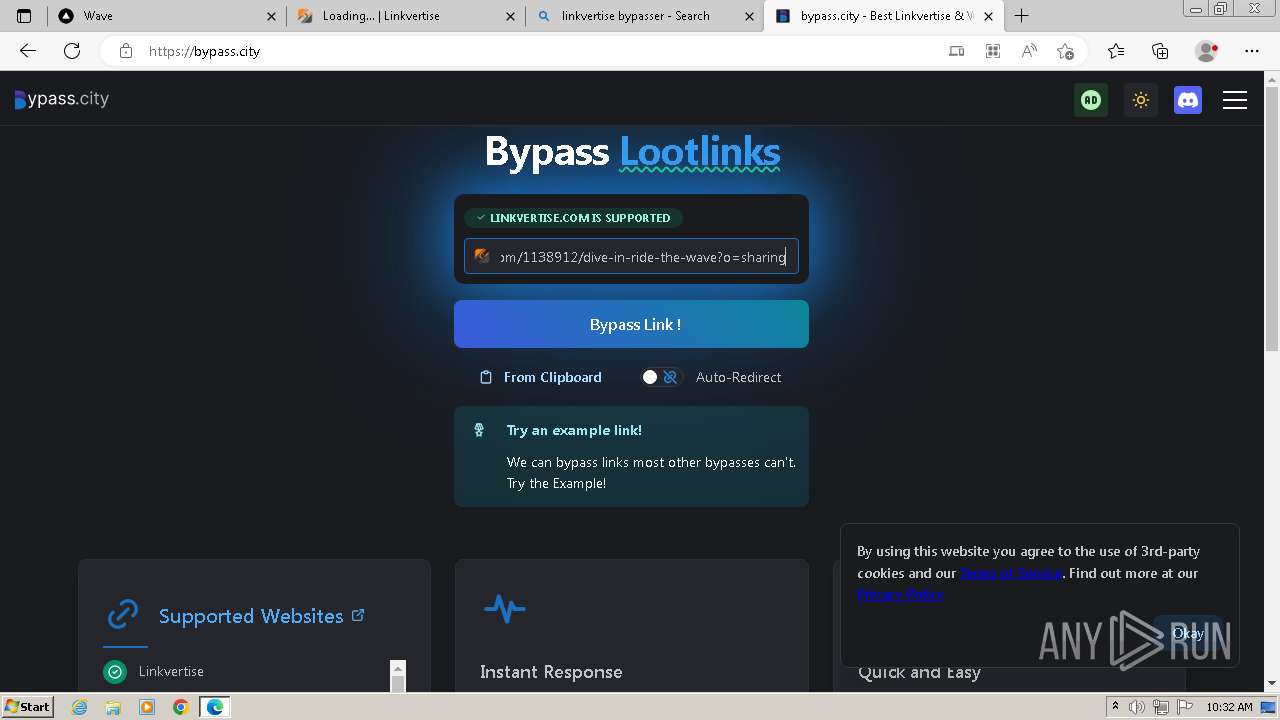This screenshot has height=720, width=1280.
Task: Click the bypass.city logo
Action: tap(62, 99)
